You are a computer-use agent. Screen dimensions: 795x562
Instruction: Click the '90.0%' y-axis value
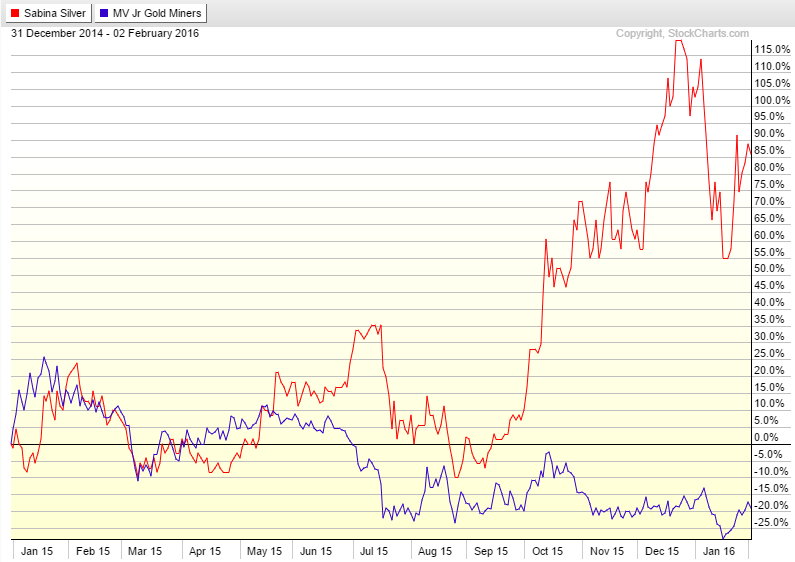coord(770,133)
